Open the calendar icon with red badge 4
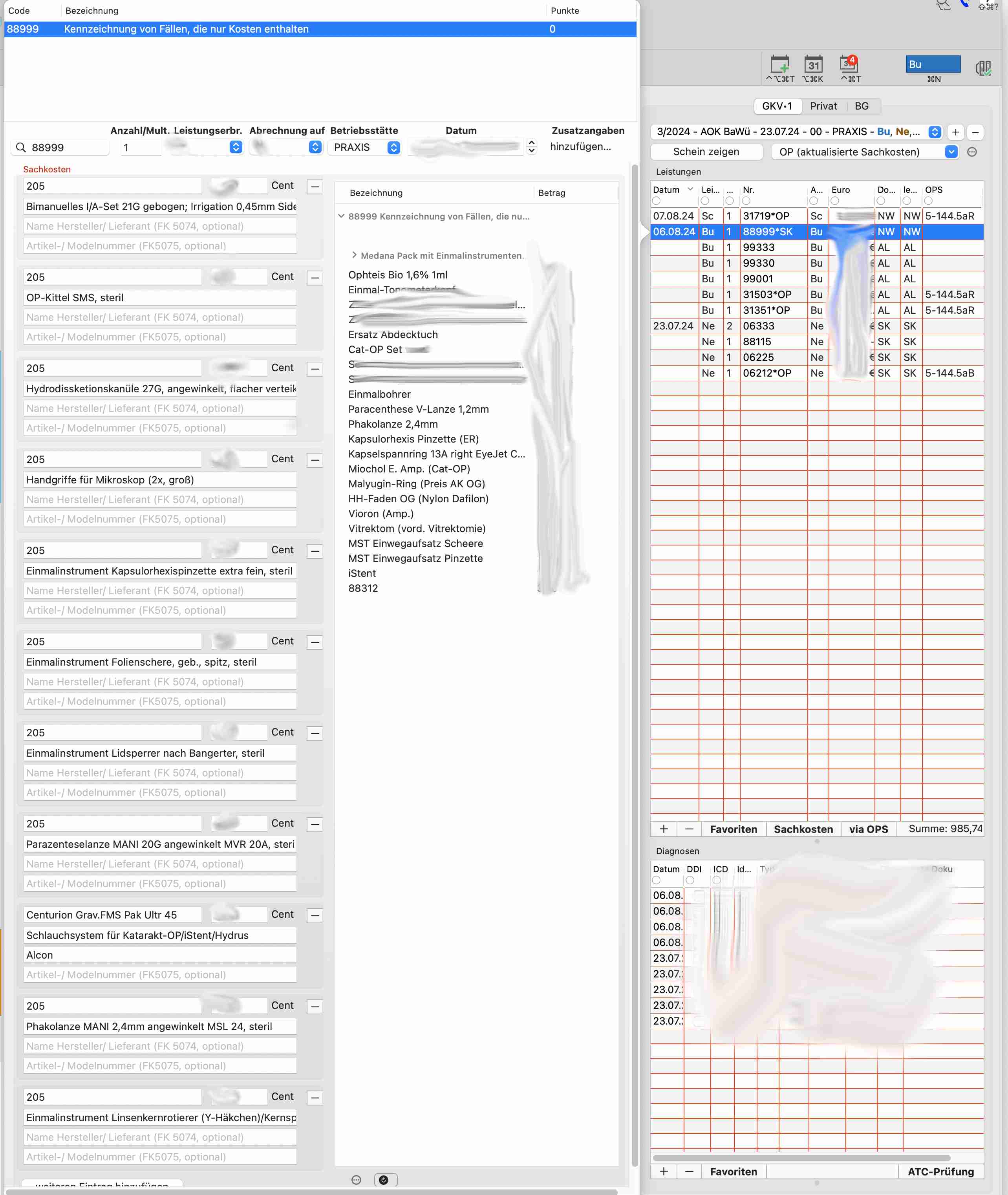The width and height of the screenshot is (1008, 1195). (x=849, y=64)
